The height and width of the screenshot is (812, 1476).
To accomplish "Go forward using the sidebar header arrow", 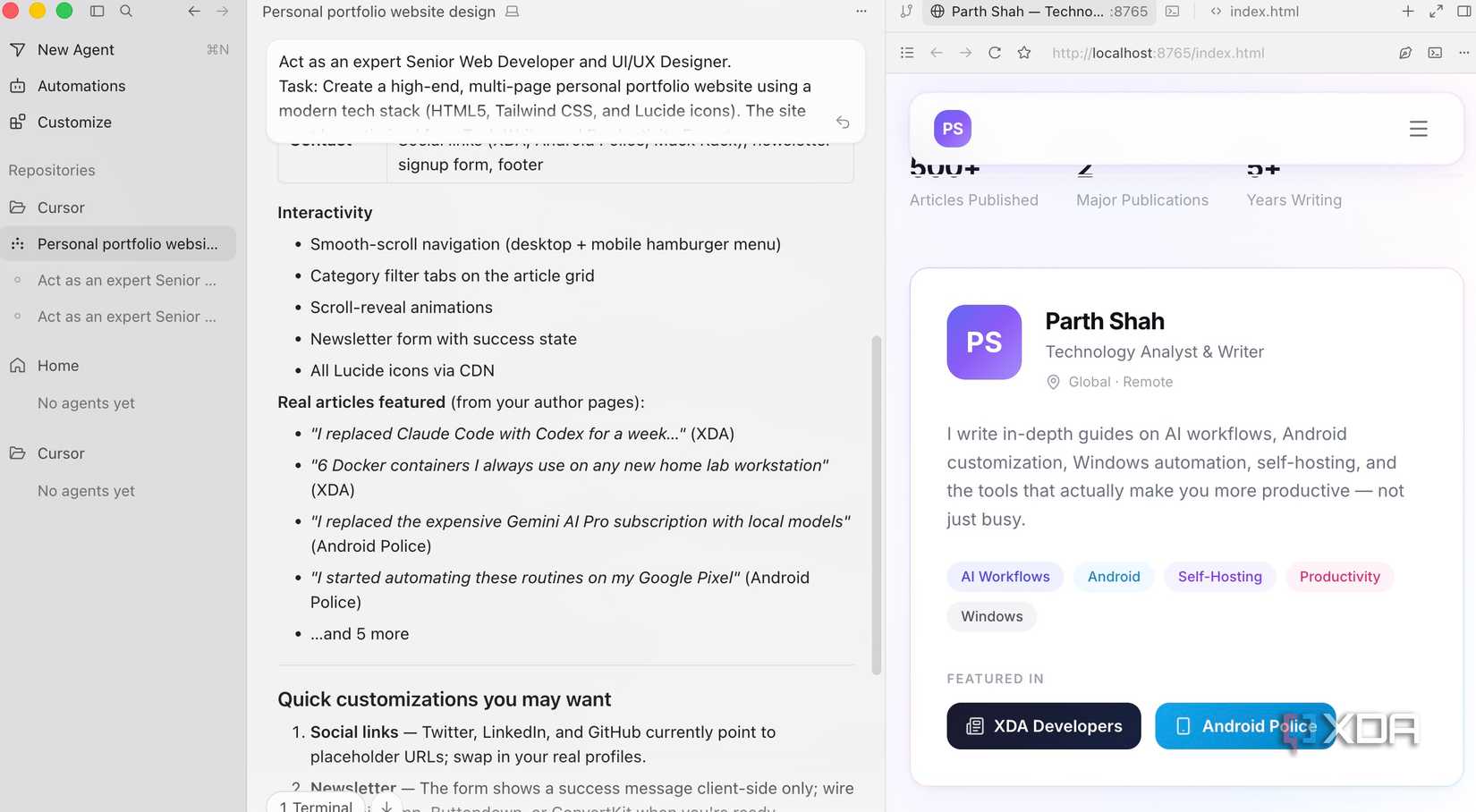I will click(x=223, y=12).
